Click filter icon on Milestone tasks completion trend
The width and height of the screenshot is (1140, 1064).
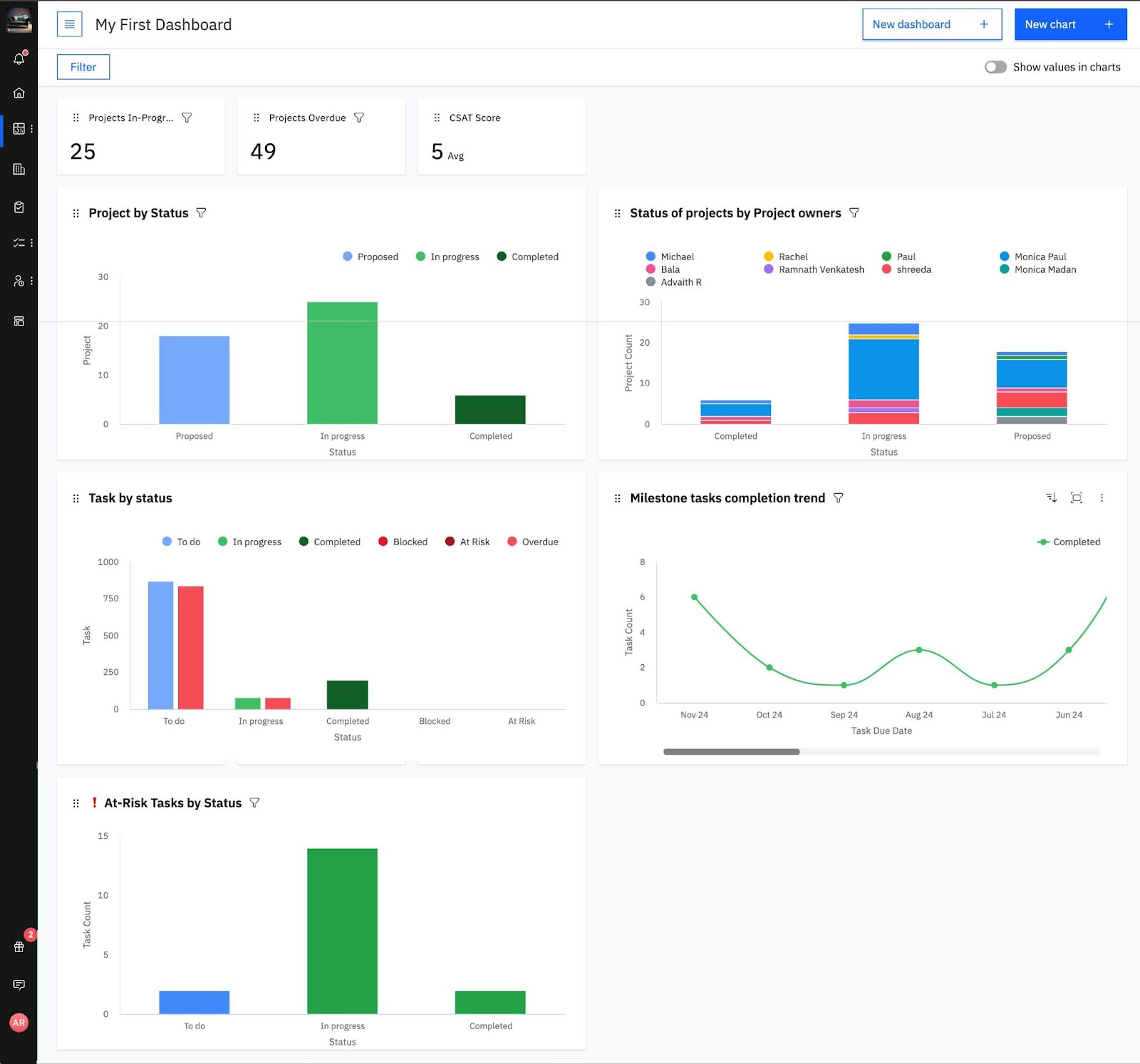click(x=839, y=498)
